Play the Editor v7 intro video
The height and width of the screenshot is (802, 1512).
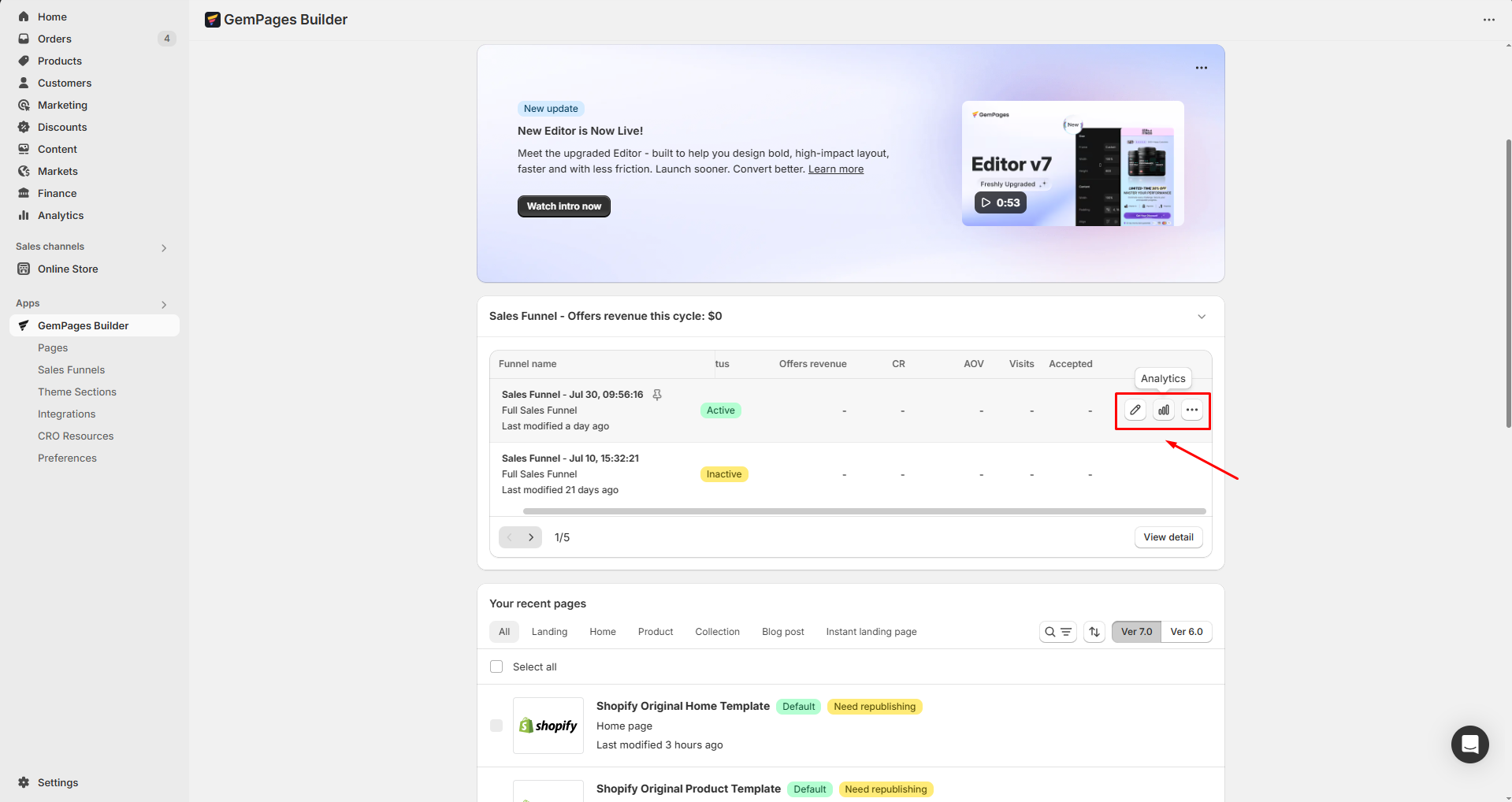pyautogui.click(x=1000, y=202)
